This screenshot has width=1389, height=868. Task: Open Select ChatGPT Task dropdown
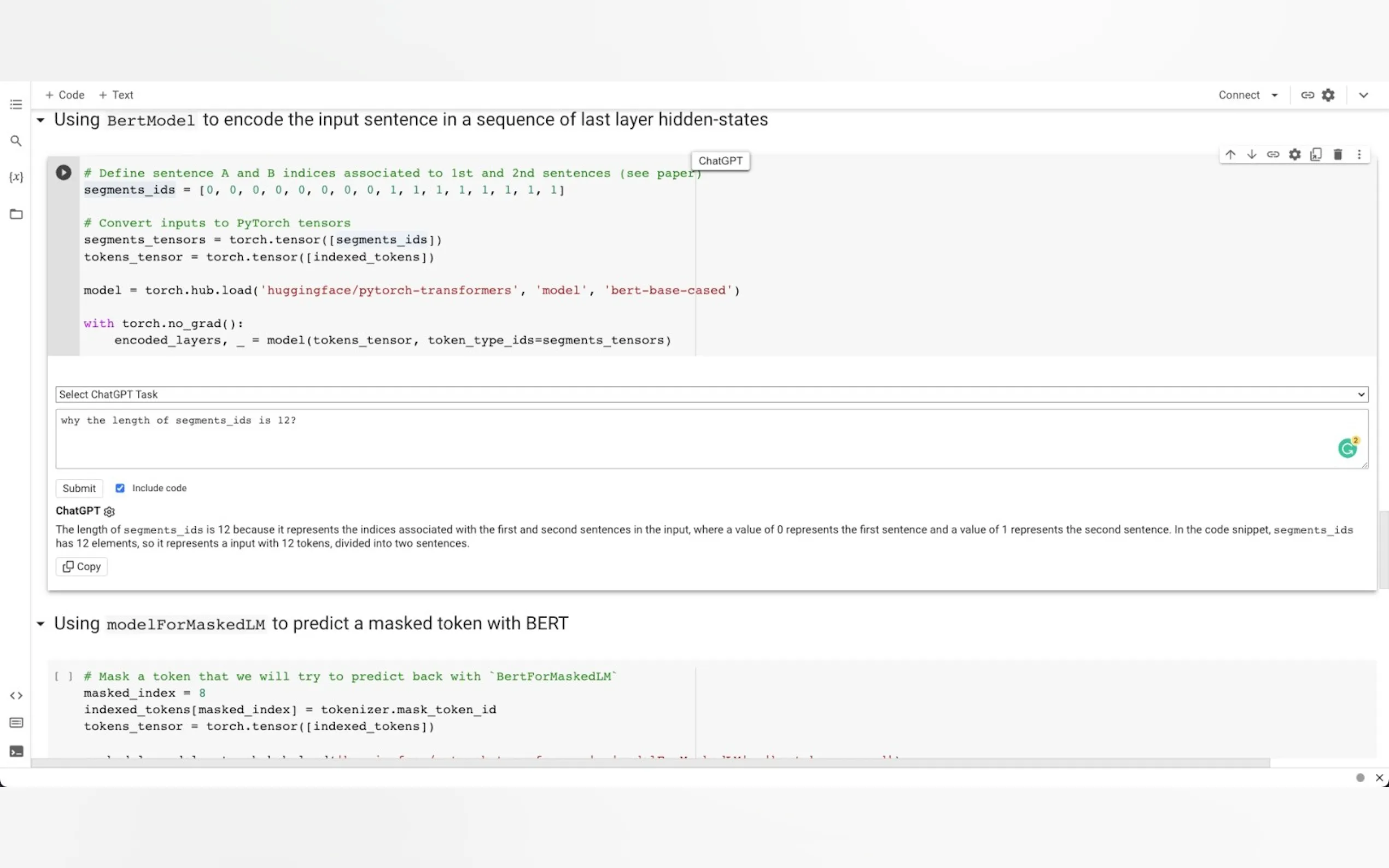(x=711, y=395)
